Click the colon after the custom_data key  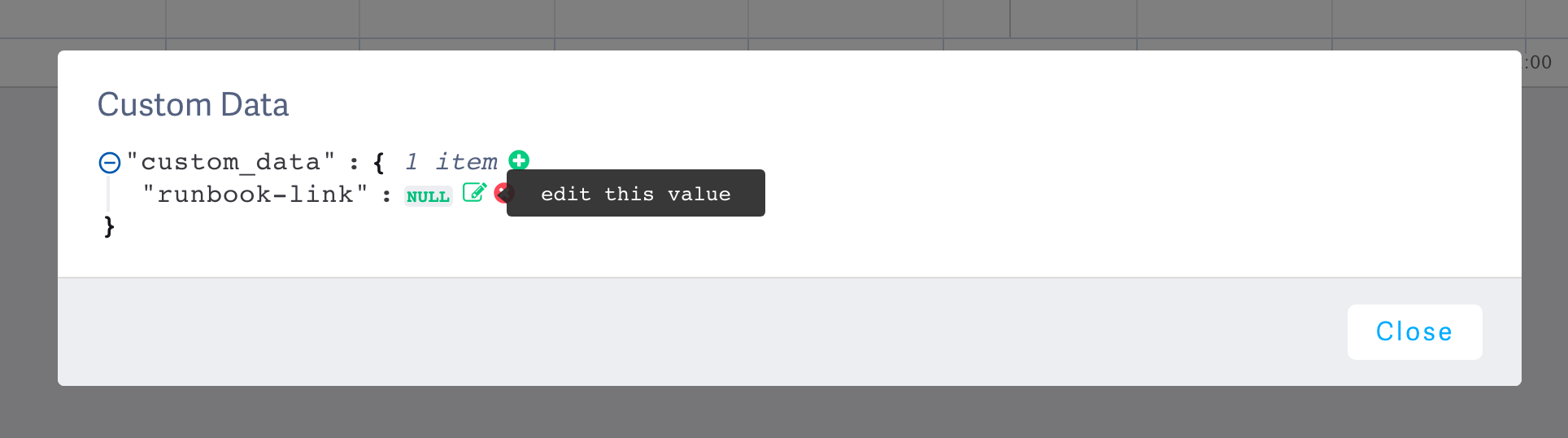click(354, 163)
